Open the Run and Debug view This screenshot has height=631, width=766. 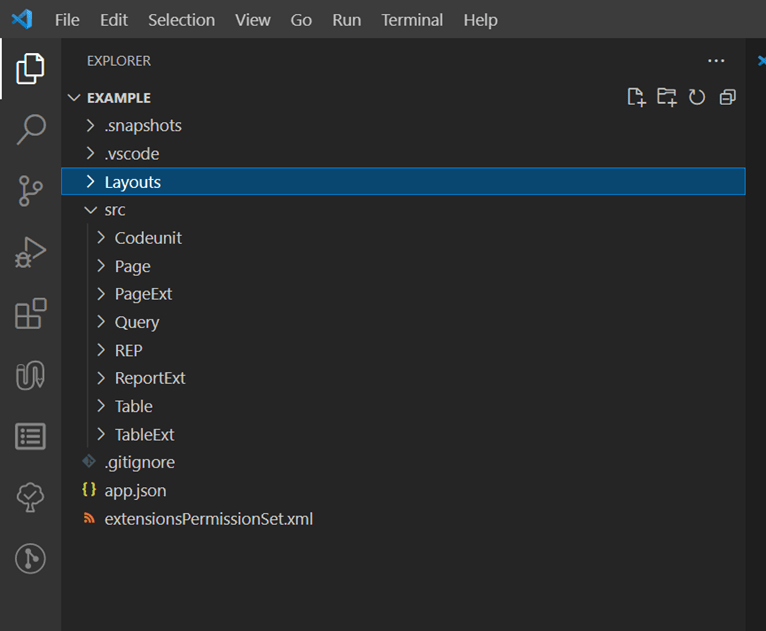(x=31, y=253)
